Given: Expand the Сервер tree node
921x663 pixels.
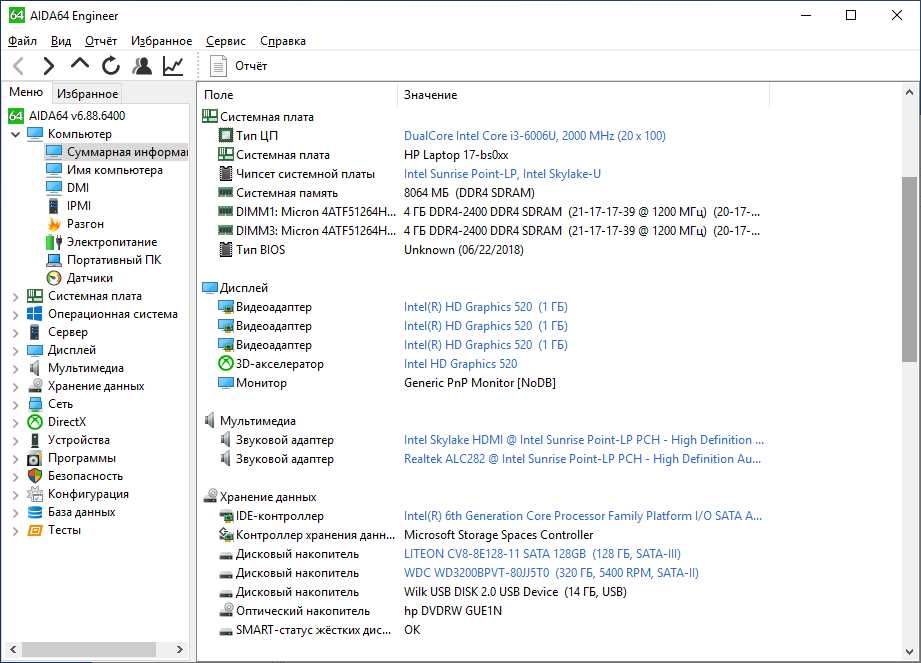Looking at the screenshot, I should [x=16, y=333].
